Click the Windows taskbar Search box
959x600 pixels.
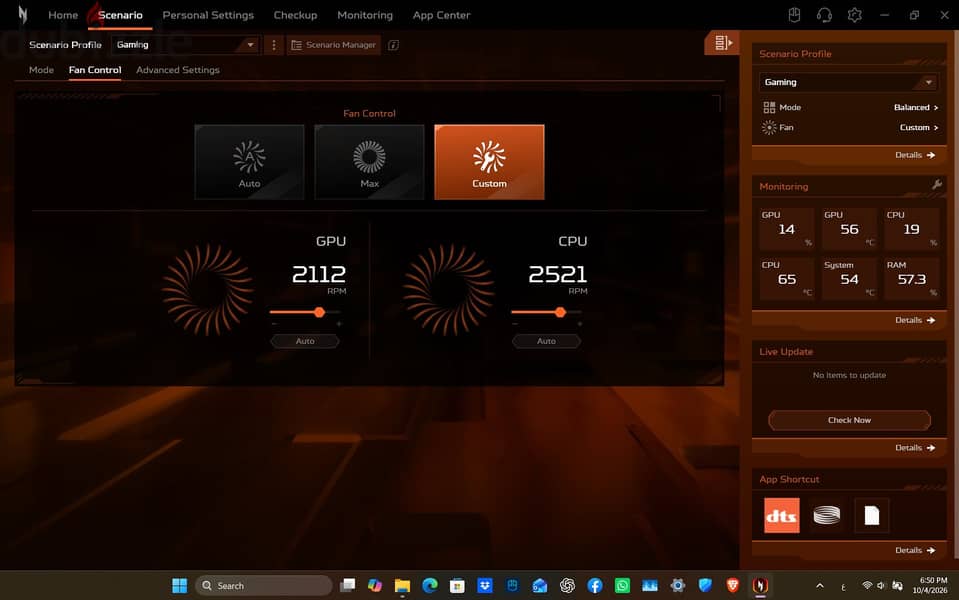pos(264,585)
